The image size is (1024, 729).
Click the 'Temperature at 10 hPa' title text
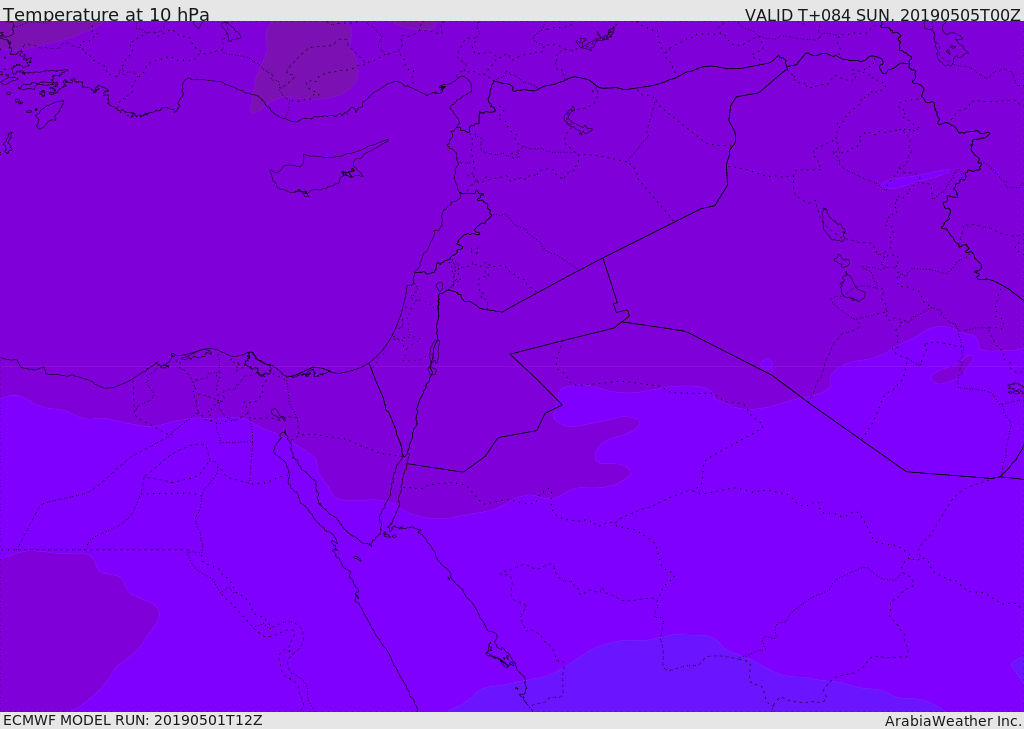pos(106,14)
